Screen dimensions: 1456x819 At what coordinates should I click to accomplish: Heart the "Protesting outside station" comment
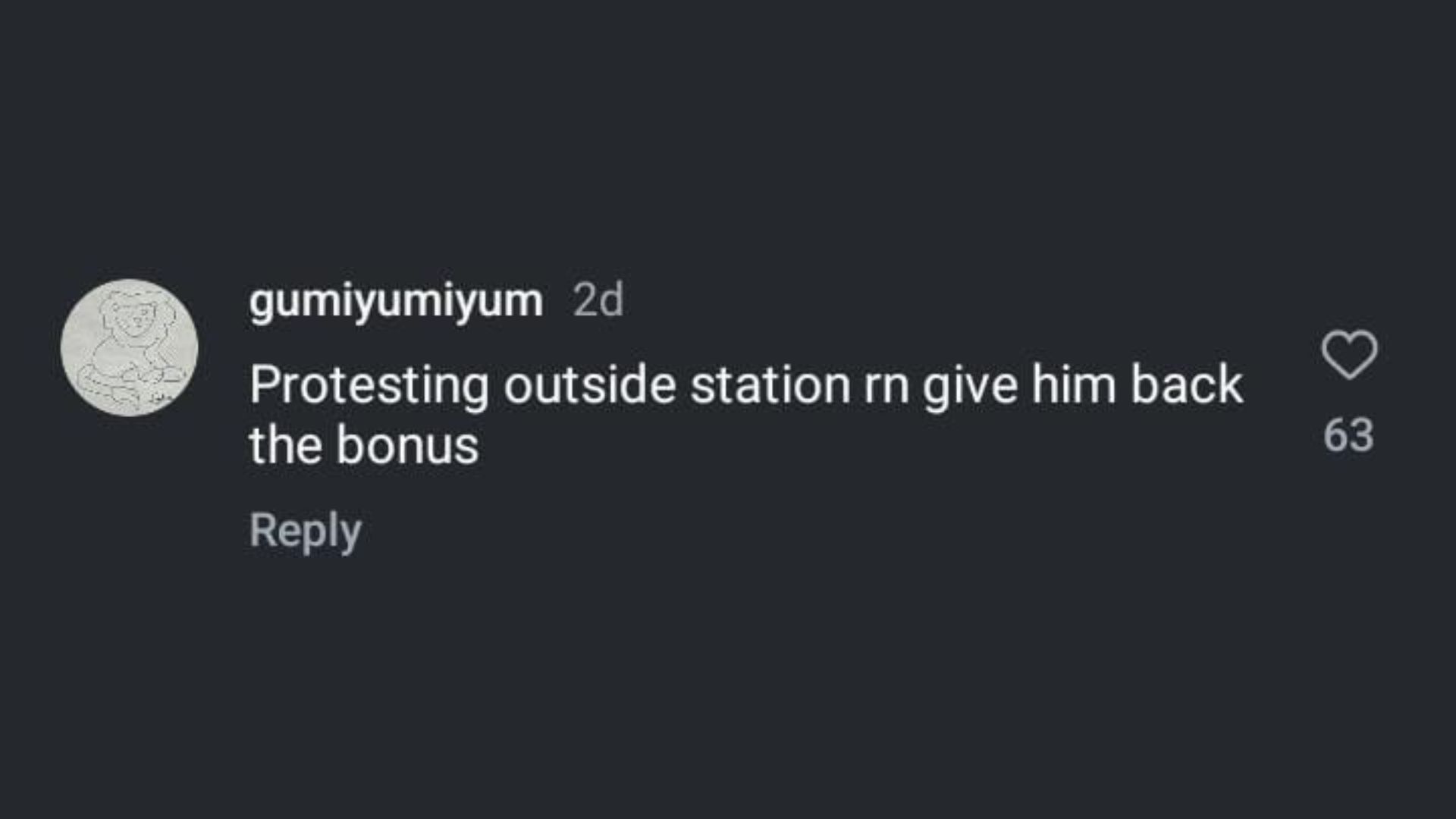(1349, 354)
